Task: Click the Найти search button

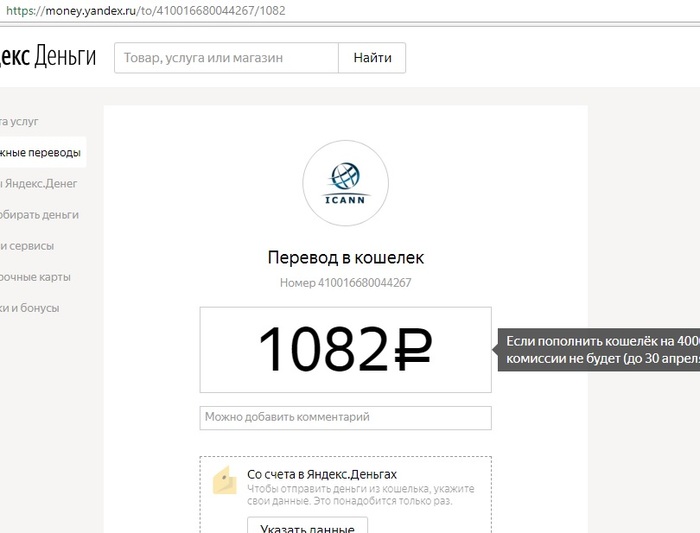Action: pyautogui.click(x=372, y=58)
